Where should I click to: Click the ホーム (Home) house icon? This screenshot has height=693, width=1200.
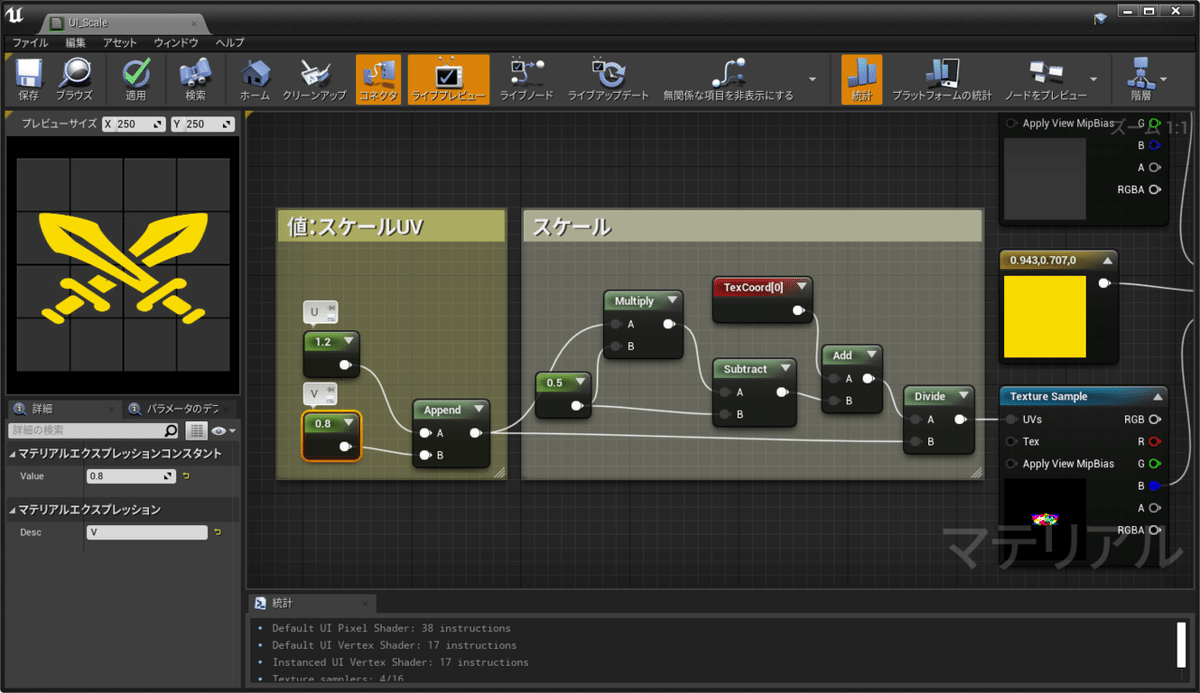[x=255, y=79]
